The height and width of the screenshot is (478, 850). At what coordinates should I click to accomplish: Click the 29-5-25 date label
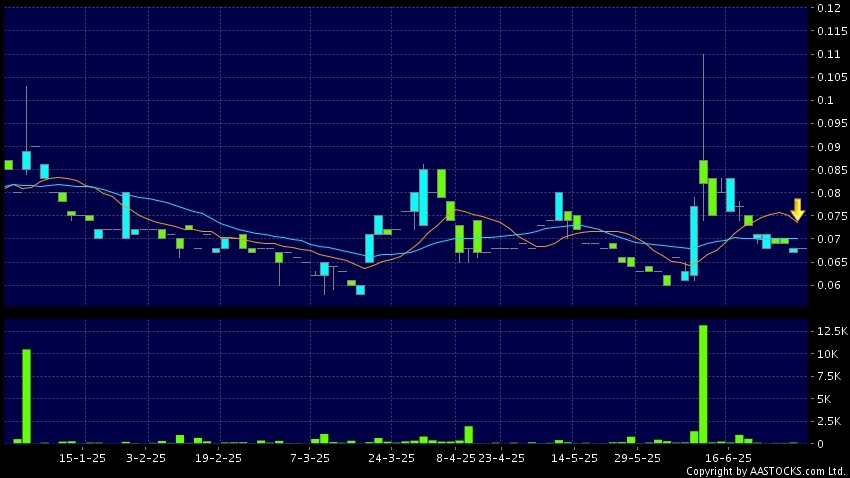[x=638, y=458]
